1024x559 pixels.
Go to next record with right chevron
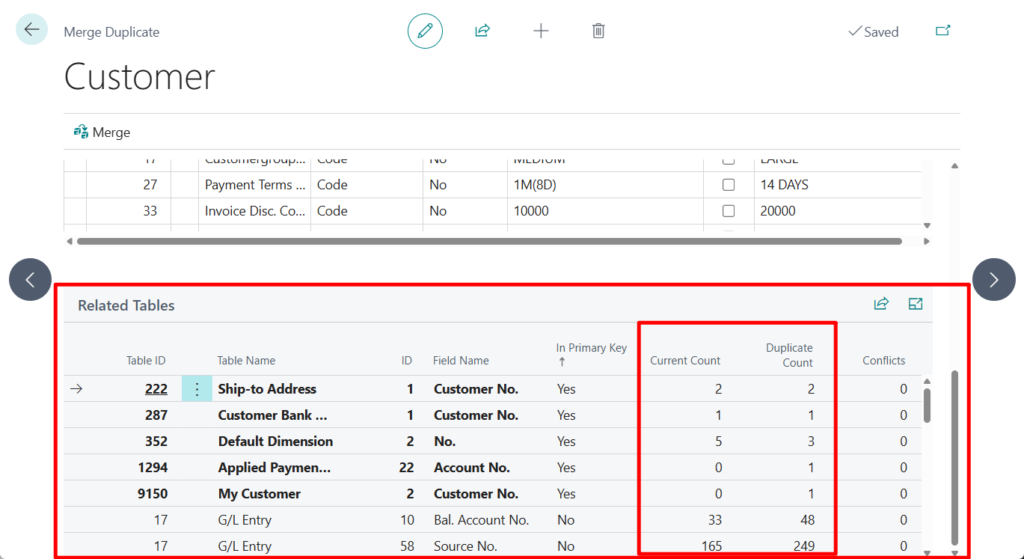(993, 280)
